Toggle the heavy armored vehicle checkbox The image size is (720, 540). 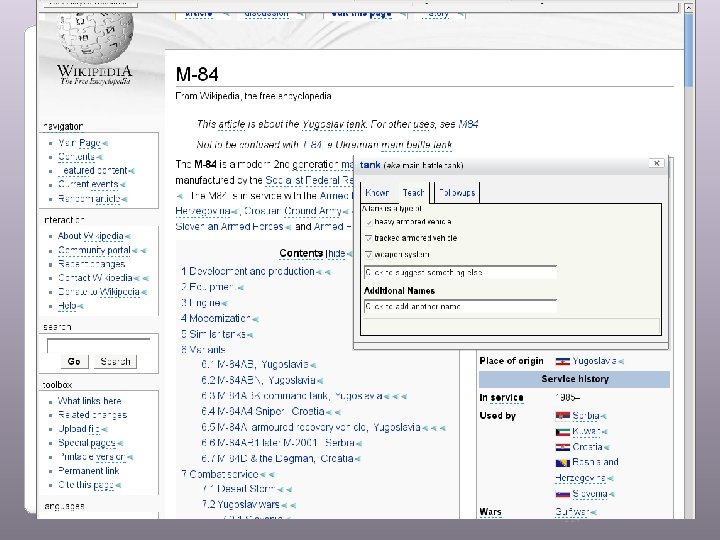(x=369, y=223)
